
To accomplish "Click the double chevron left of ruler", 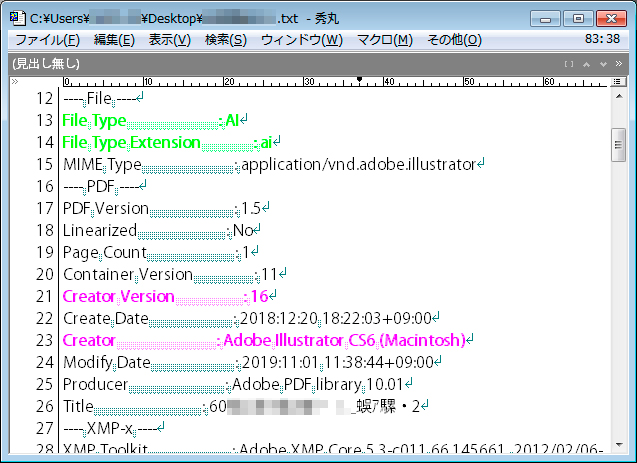I will tap(15, 82).
